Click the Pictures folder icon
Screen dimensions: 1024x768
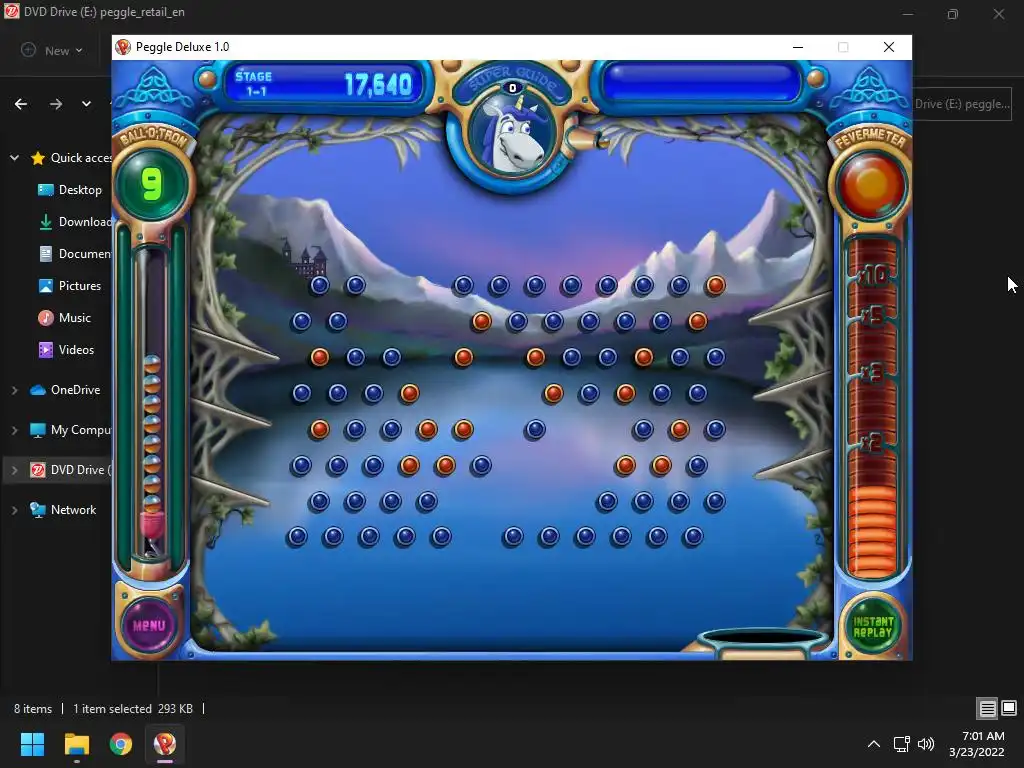pyautogui.click(x=46, y=286)
